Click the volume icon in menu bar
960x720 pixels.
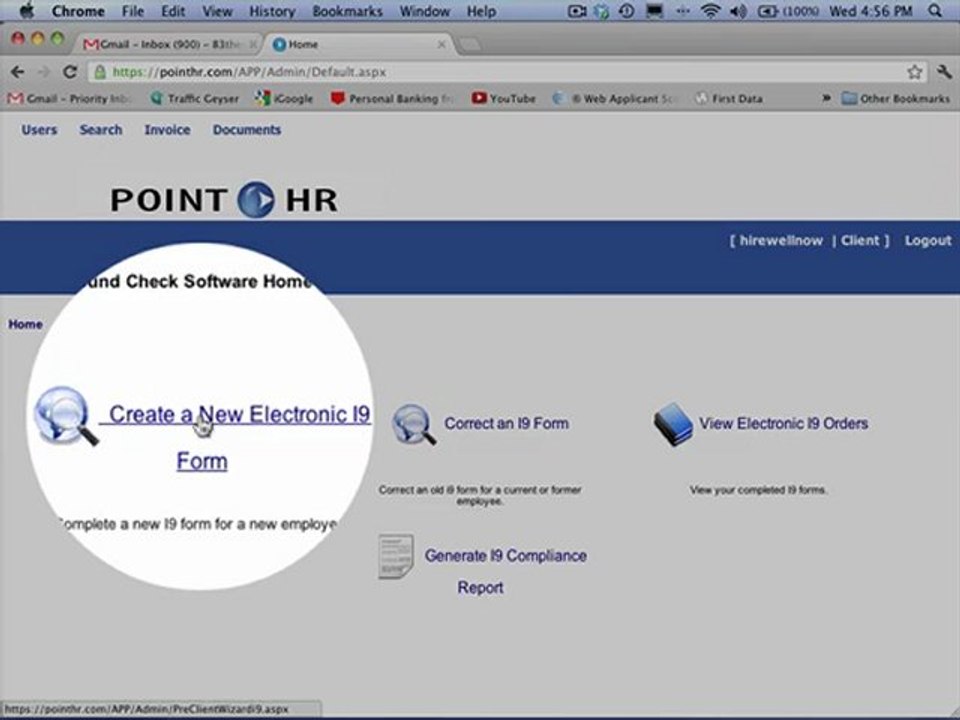738,11
